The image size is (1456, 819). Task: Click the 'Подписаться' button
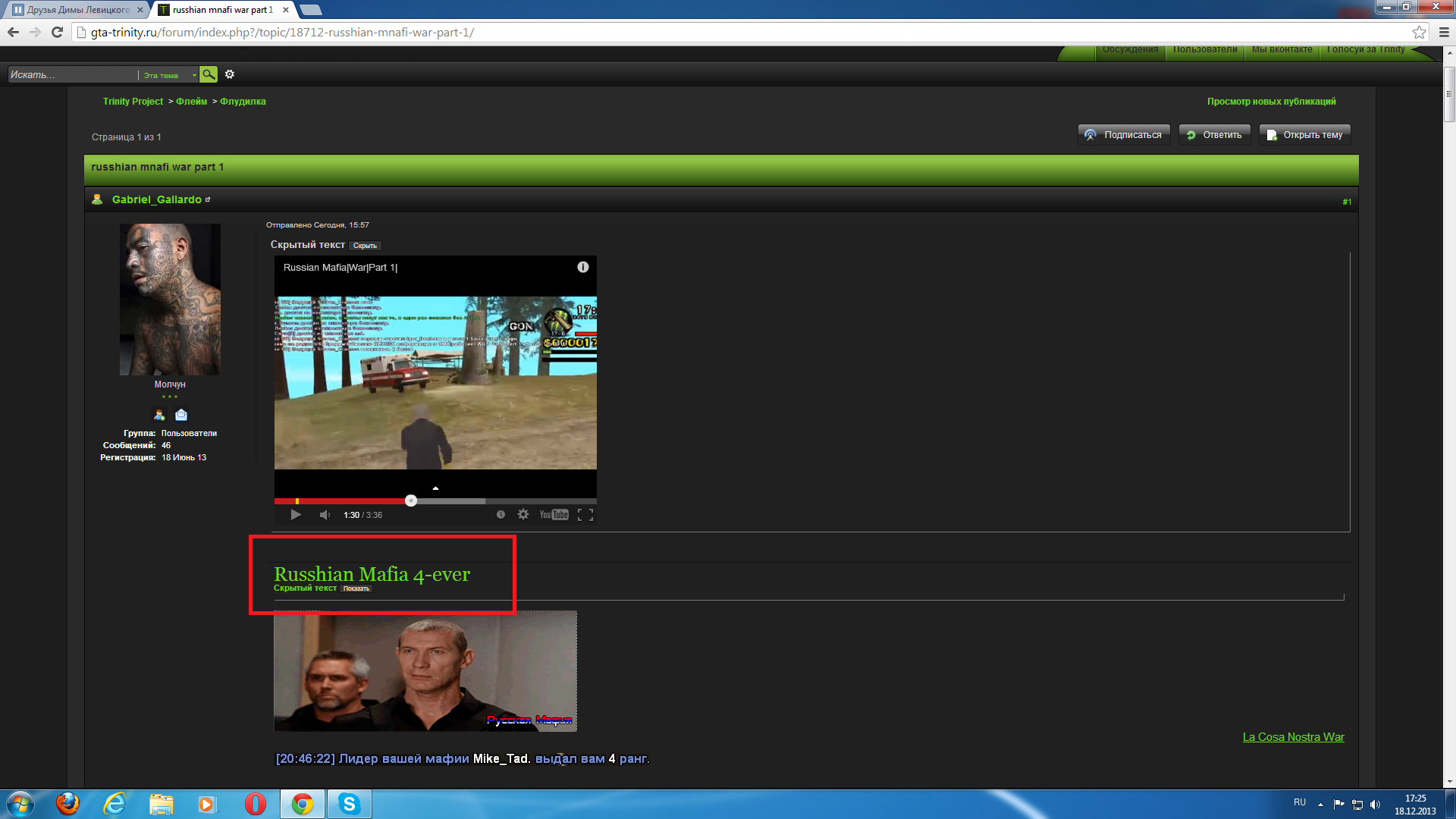coord(1124,135)
